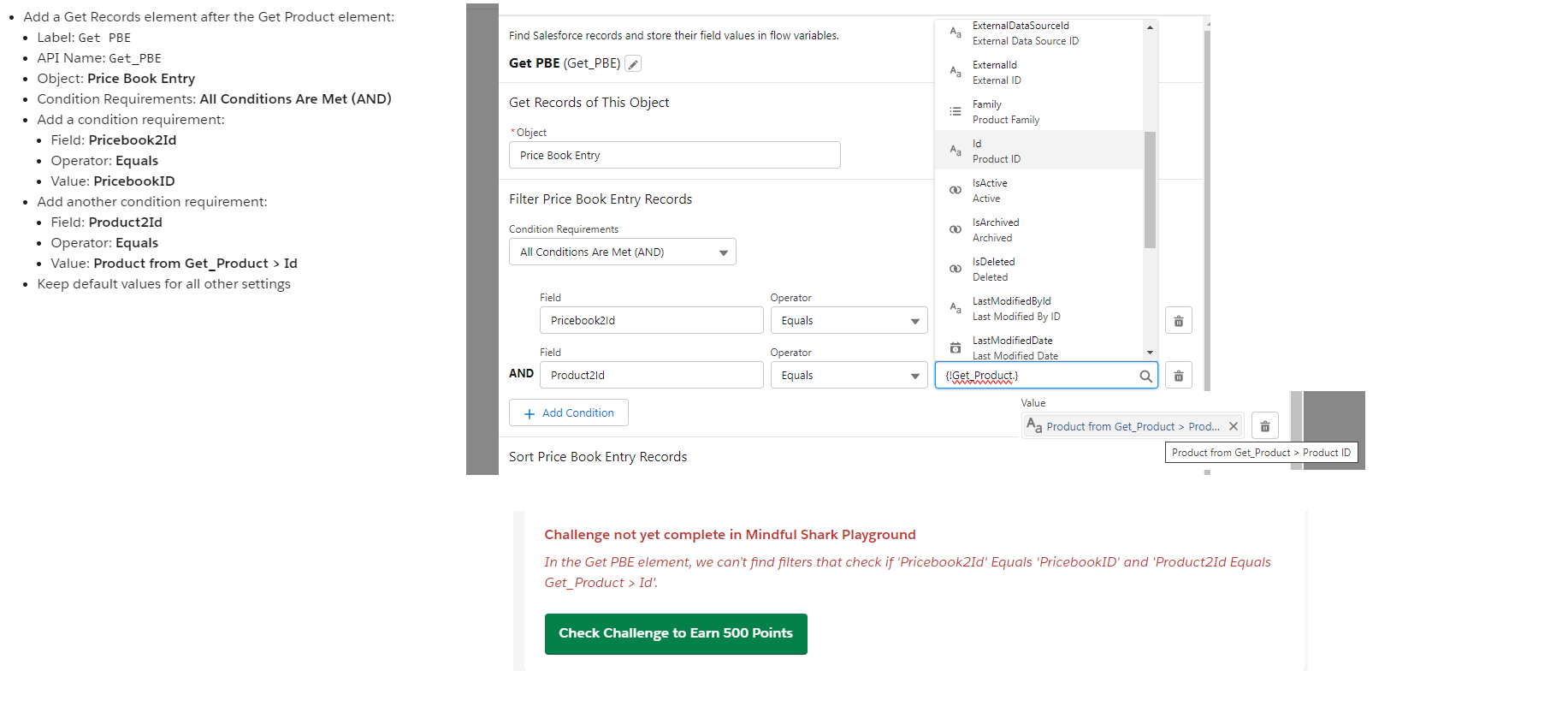
Task: Open the Equals operator dropdown for Product2Id
Action: click(x=849, y=376)
